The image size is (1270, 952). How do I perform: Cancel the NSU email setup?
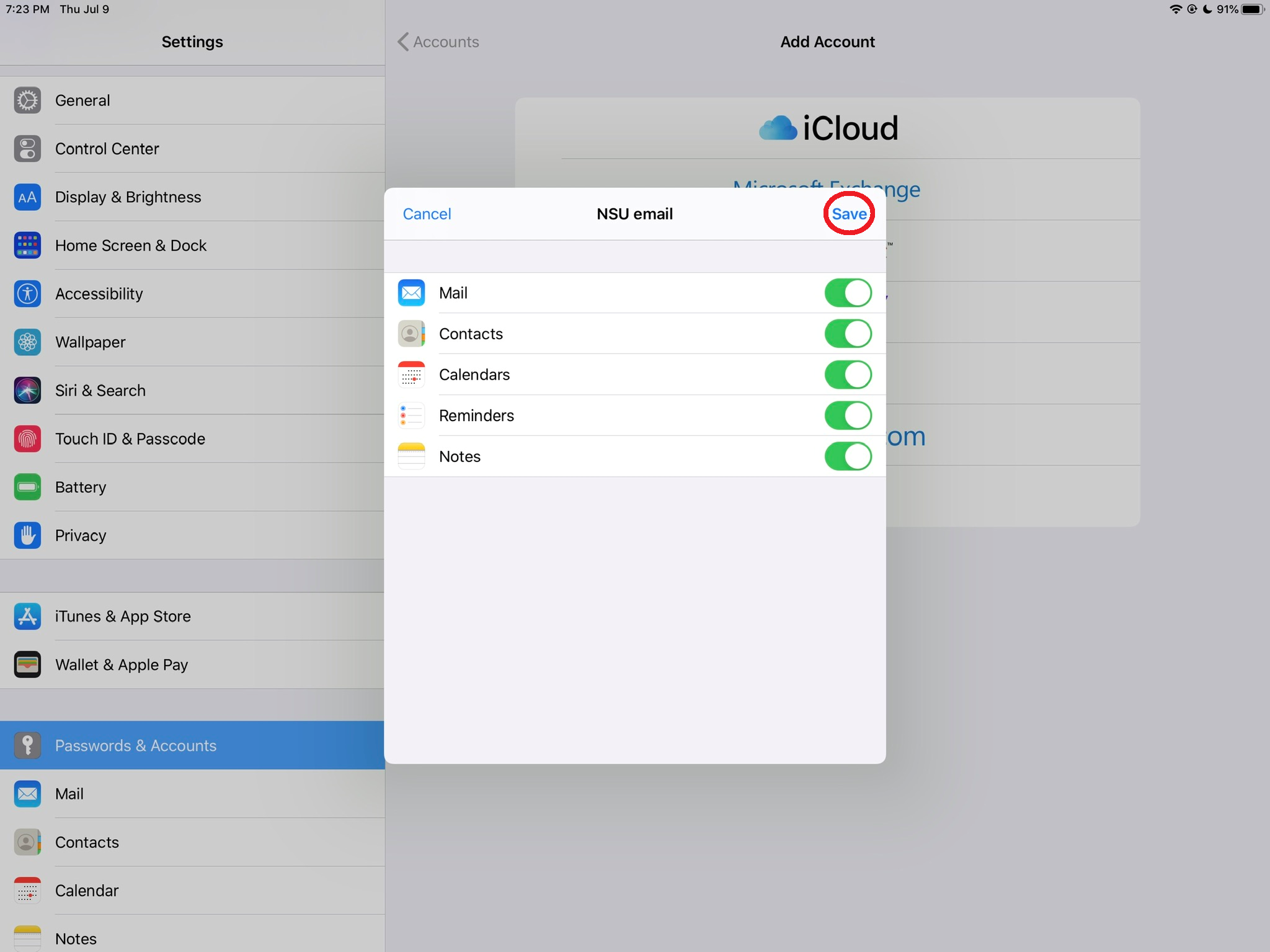pos(427,214)
